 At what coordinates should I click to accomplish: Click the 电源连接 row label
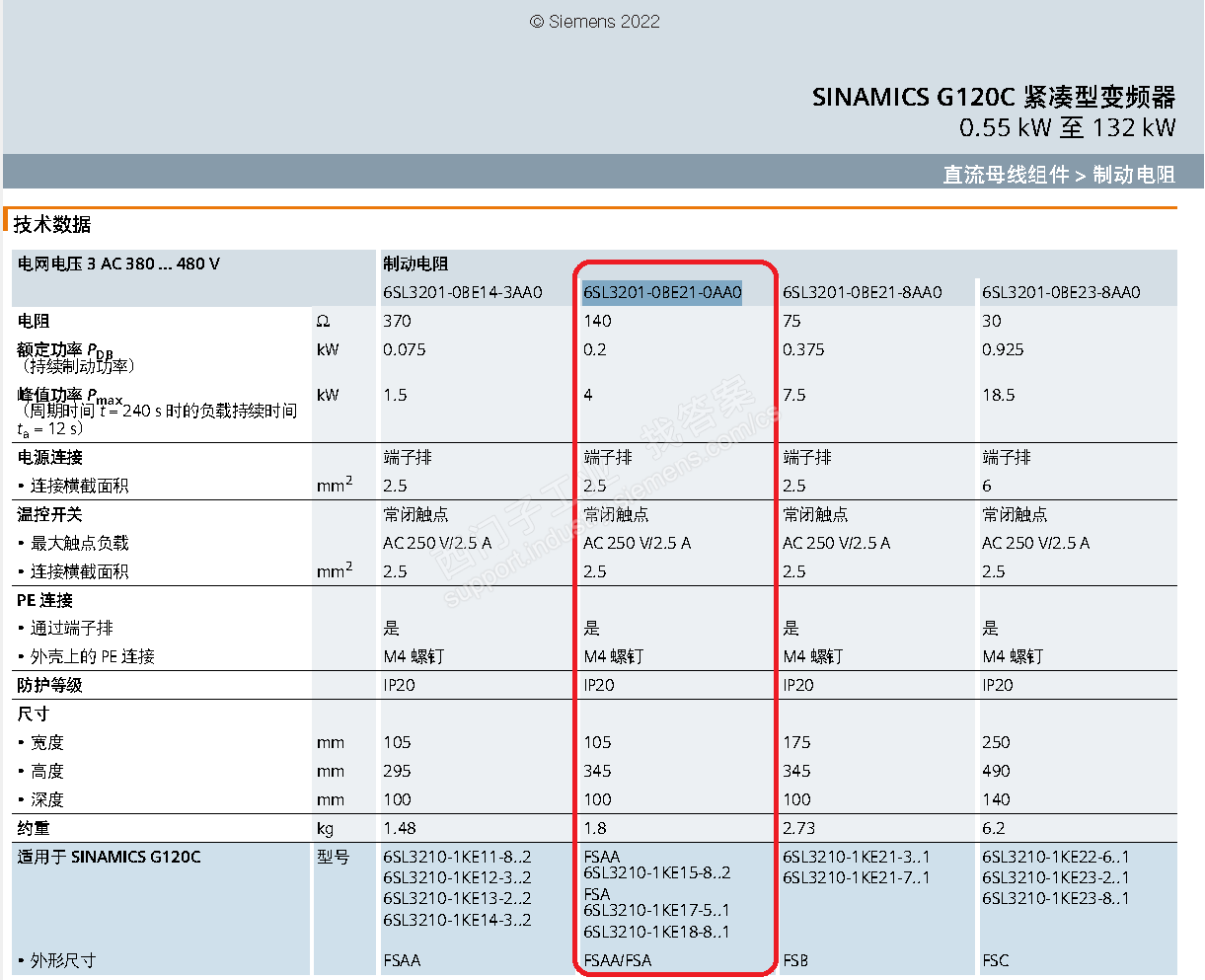(x=49, y=457)
